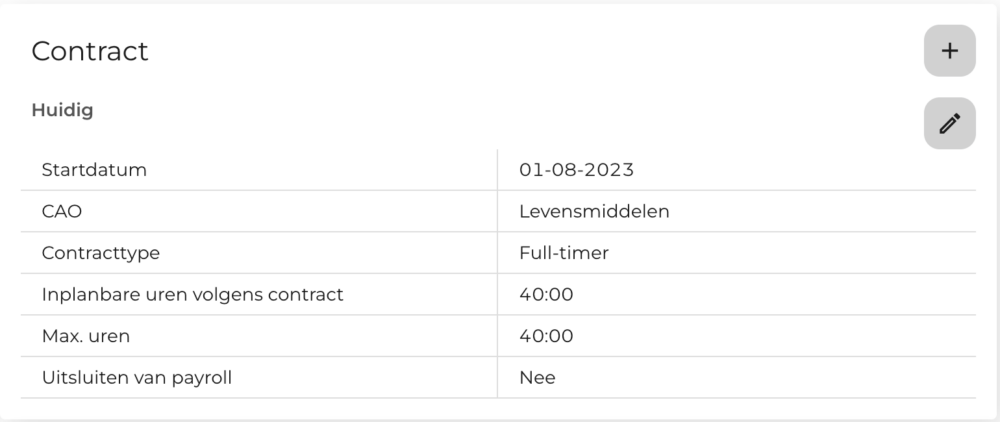Click the vertical divider between table columns
This screenshot has height=422, width=1000.
point(497,274)
